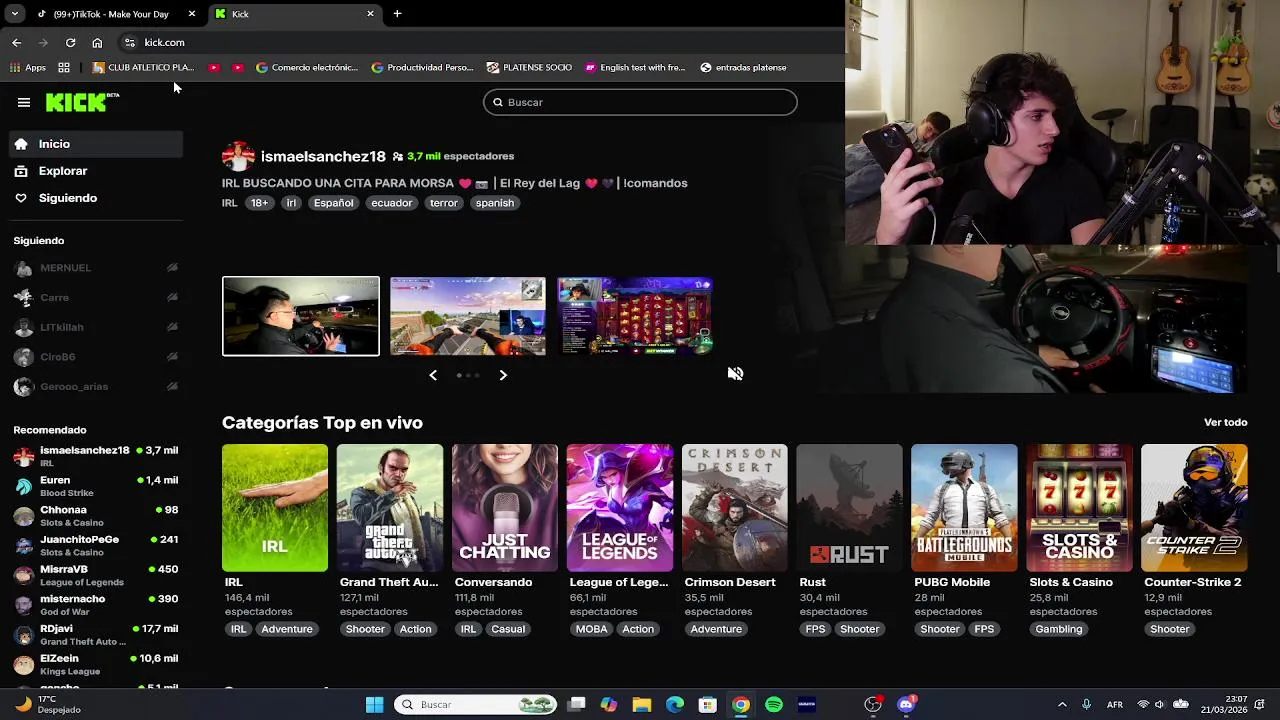
Task: Open recommended channel MisrraVB
Action: [x=97, y=576]
